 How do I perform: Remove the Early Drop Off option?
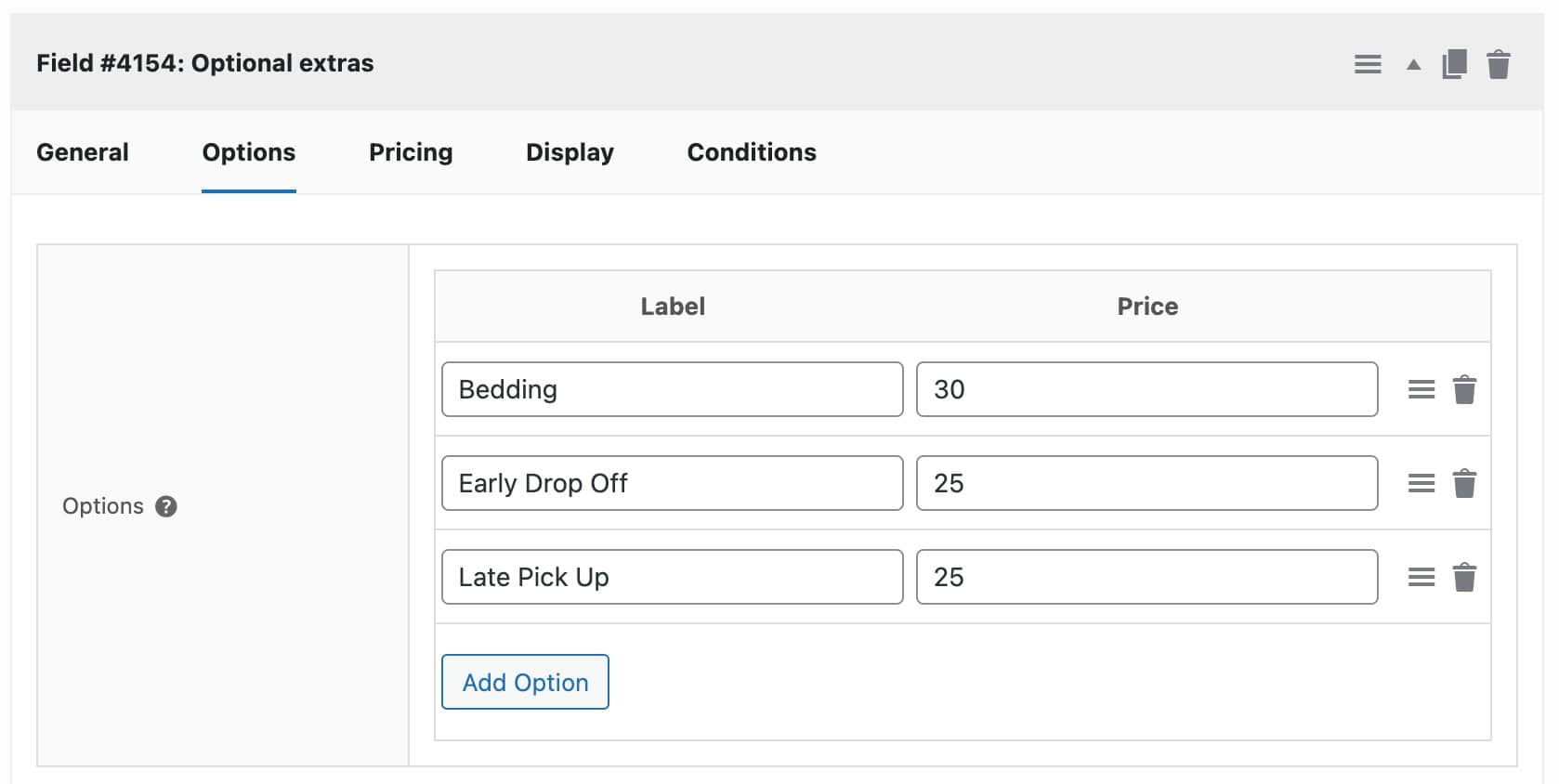(x=1464, y=483)
